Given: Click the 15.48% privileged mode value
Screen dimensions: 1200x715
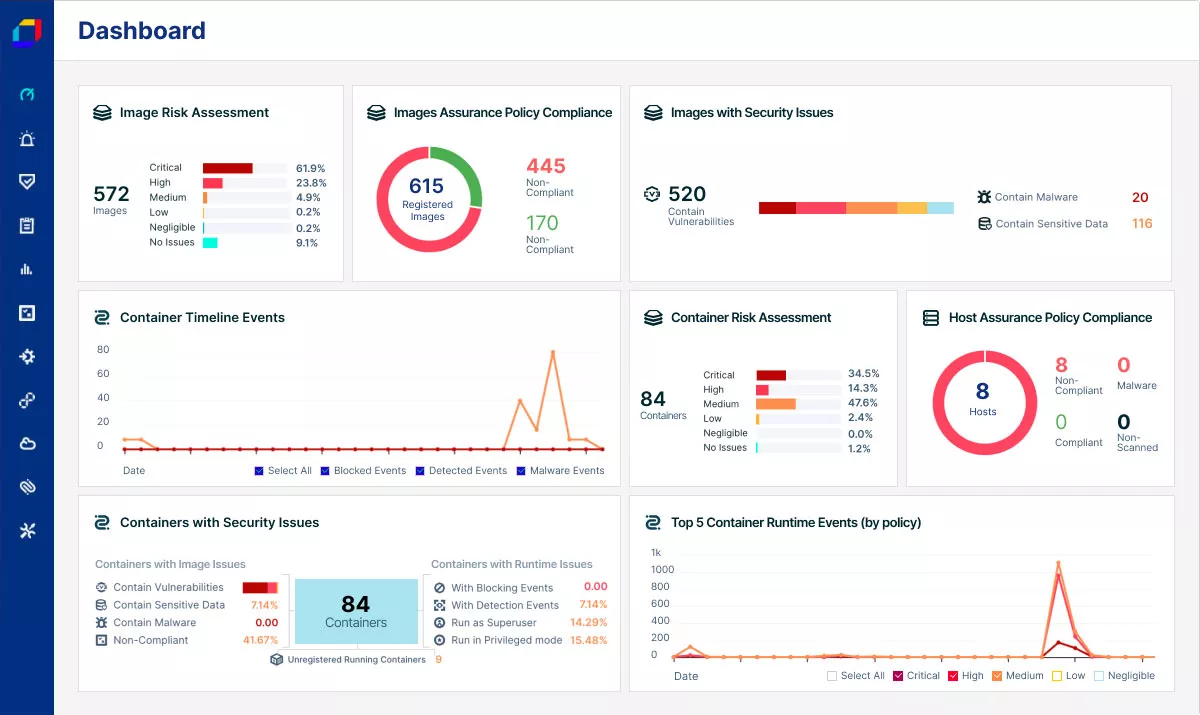Looking at the screenshot, I should click(x=589, y=640).
